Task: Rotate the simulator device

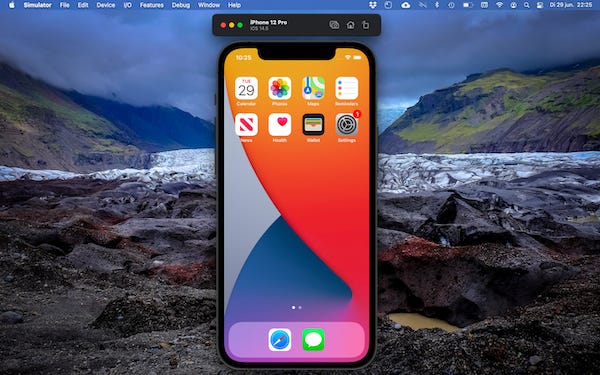Action: pos(366,25)
